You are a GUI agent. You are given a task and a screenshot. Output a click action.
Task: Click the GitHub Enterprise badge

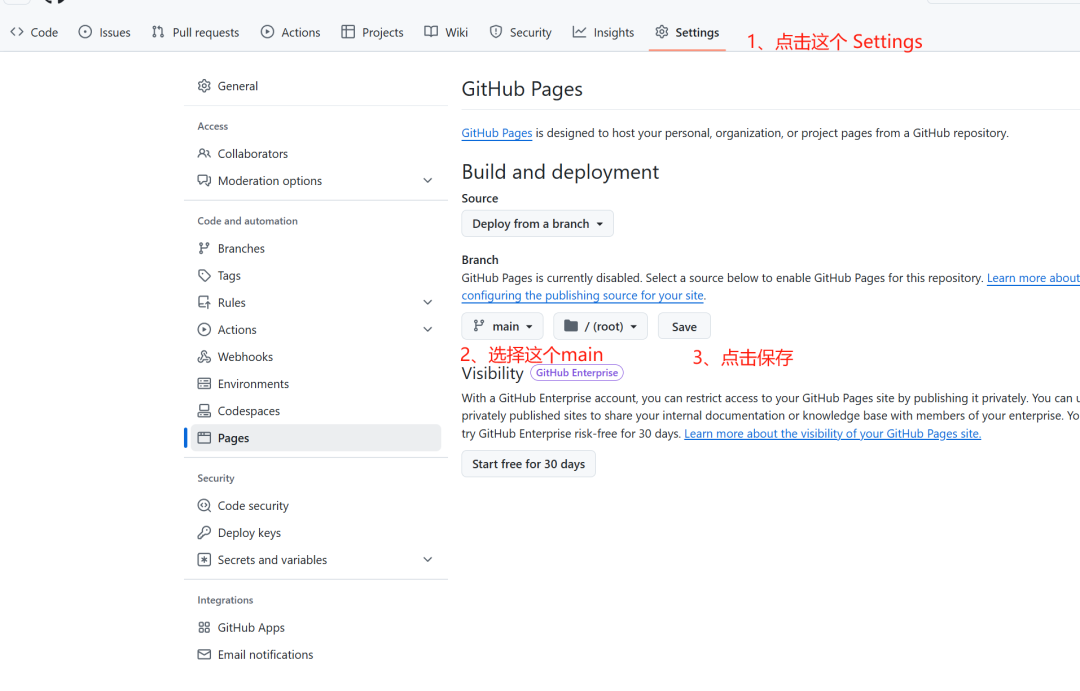pos(577,373)
